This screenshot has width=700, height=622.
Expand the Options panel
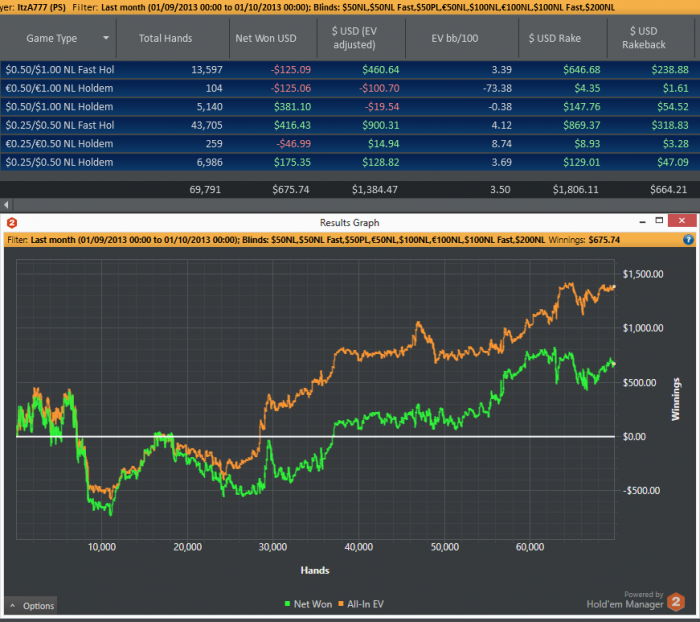point(31,605)
